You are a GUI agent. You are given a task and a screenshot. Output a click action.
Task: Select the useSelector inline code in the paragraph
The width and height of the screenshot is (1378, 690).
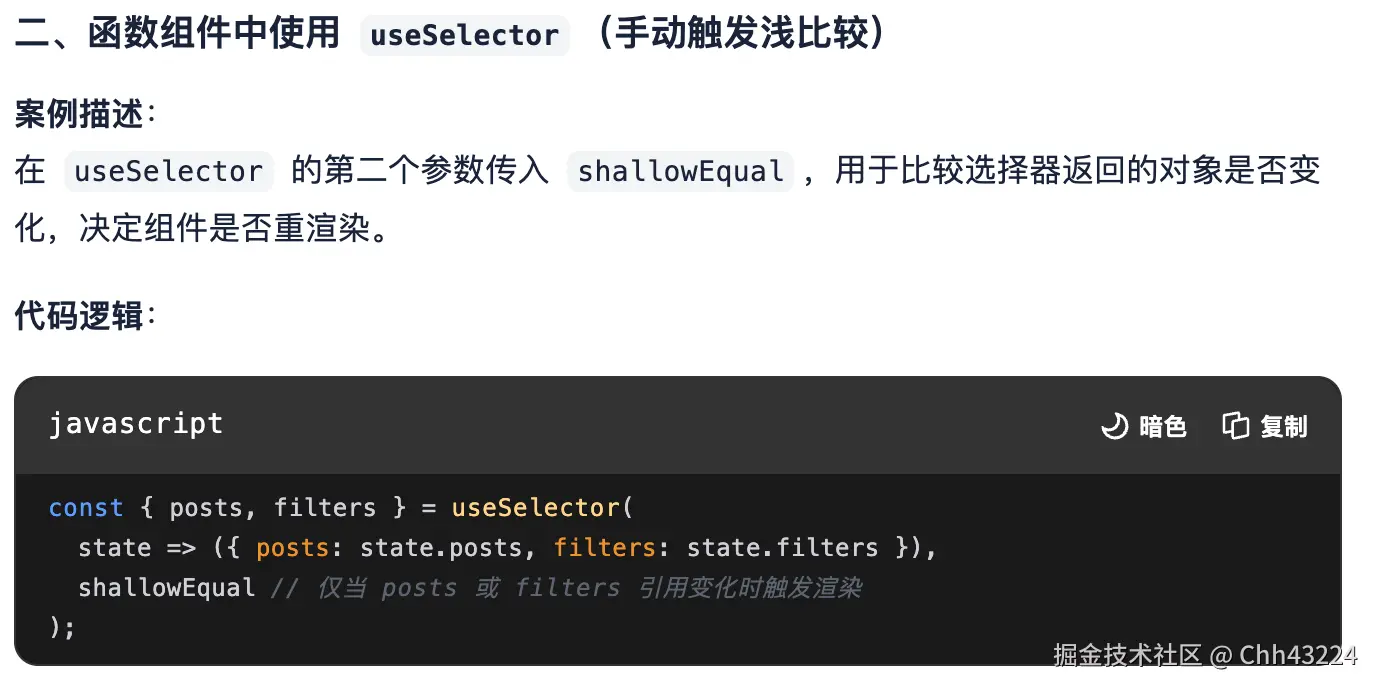[x=168, y=171]
